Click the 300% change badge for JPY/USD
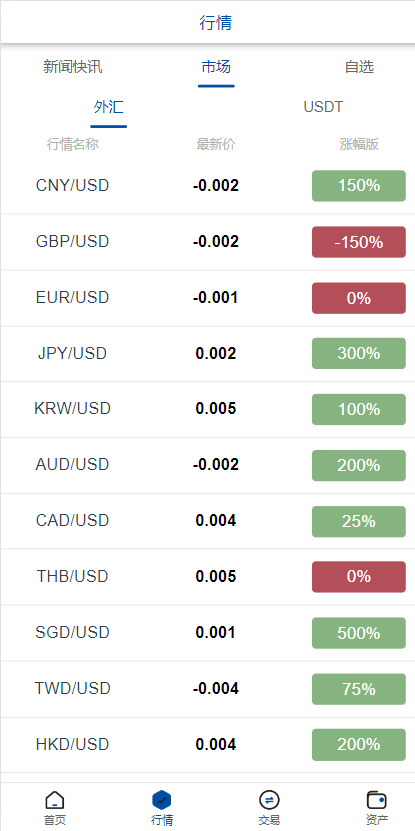 (x=359, y=353)
